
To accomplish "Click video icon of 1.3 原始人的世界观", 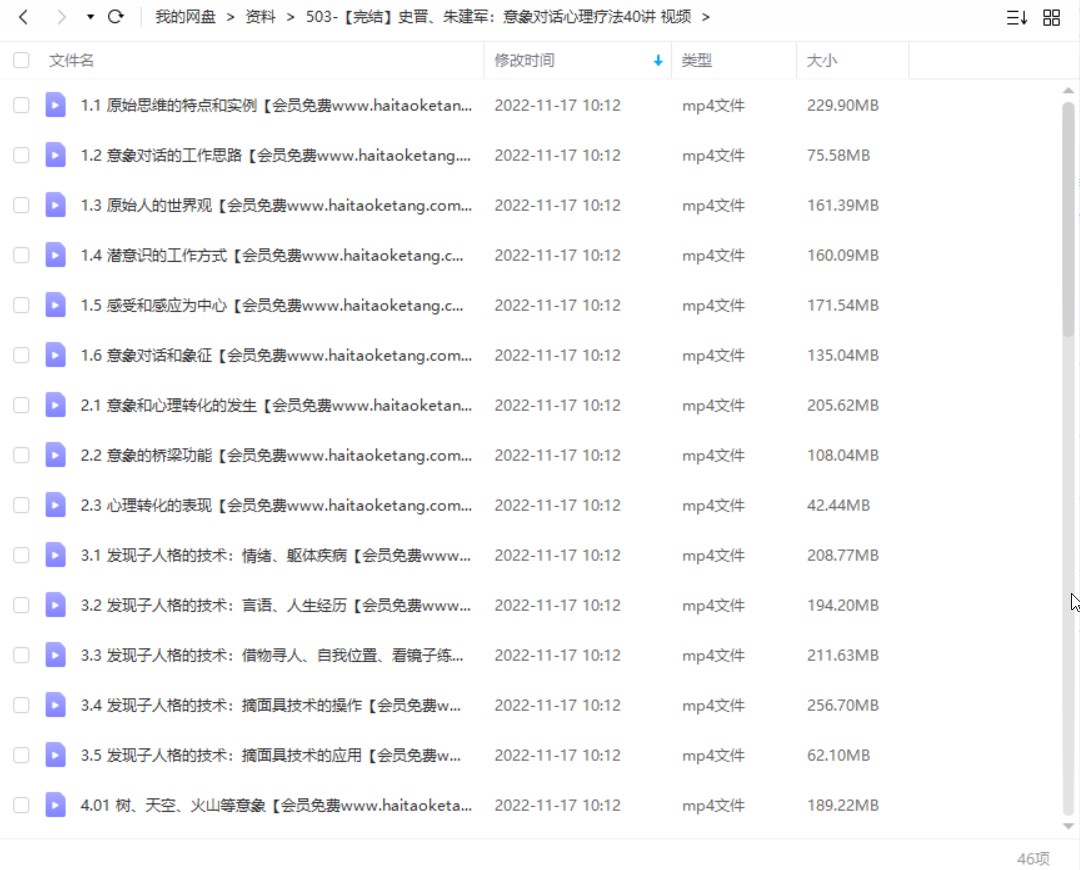I will [x=56, y=205].
